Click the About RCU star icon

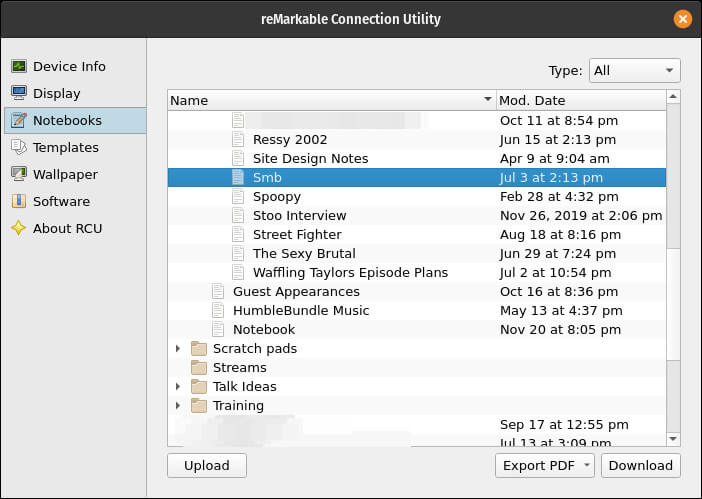tap(18, 228)
